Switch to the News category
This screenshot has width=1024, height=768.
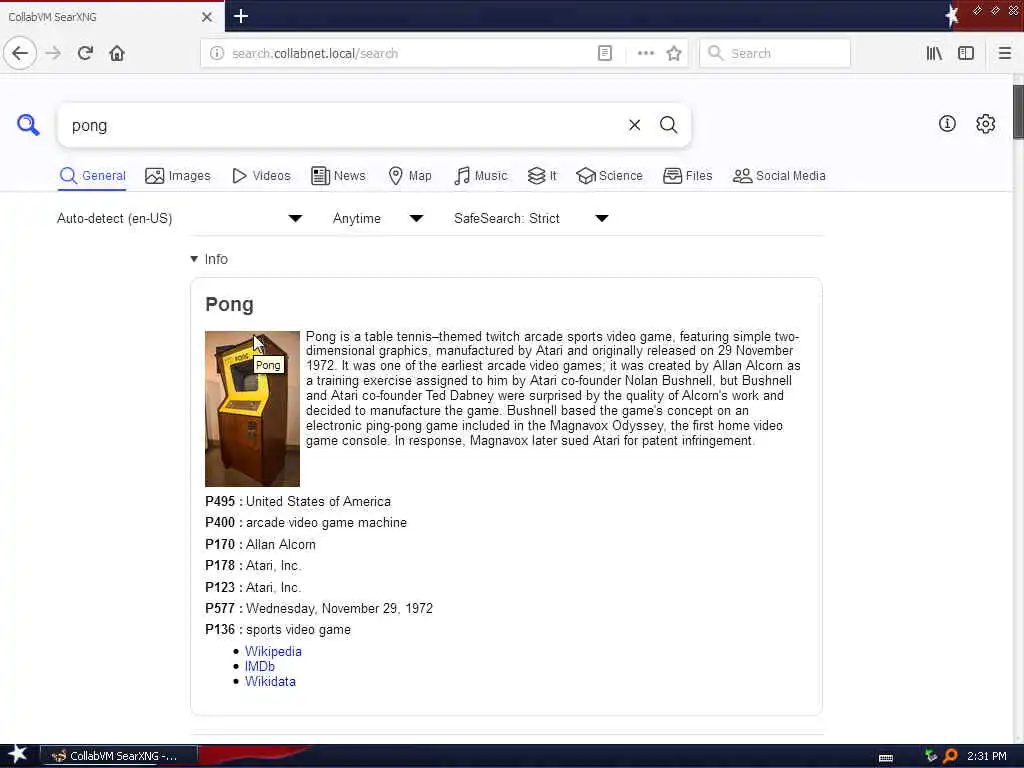pyautogui.click(x=338, y=176)
